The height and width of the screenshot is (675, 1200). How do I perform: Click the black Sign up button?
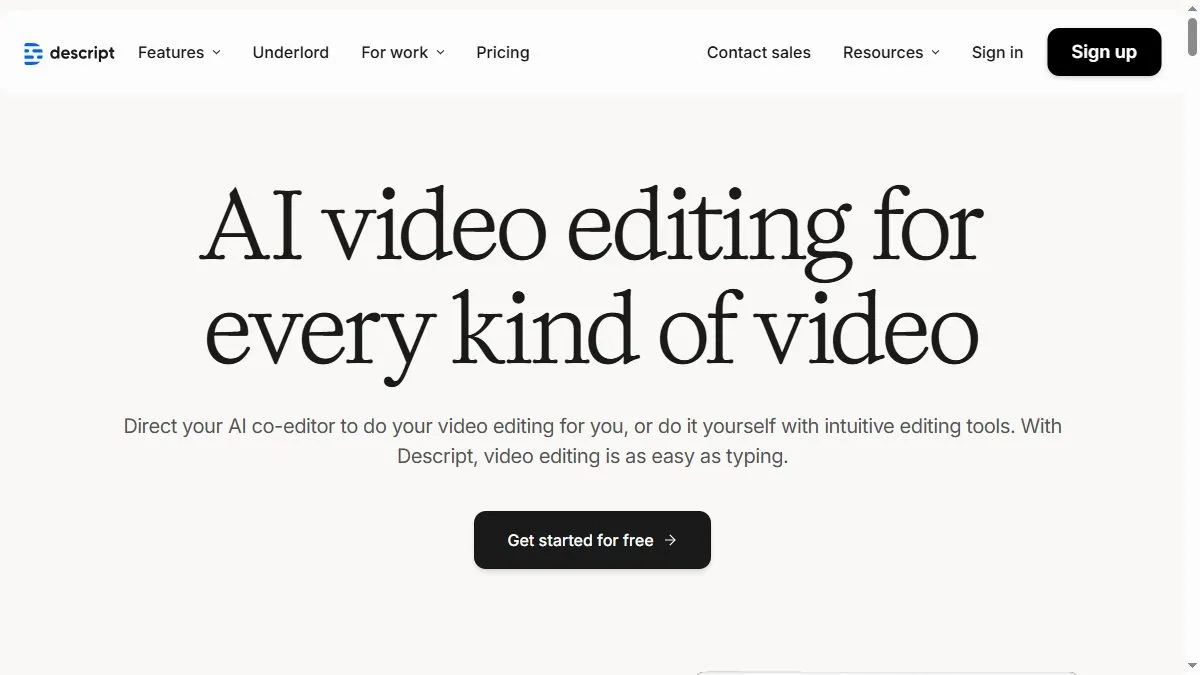(x=1104, y=52)
